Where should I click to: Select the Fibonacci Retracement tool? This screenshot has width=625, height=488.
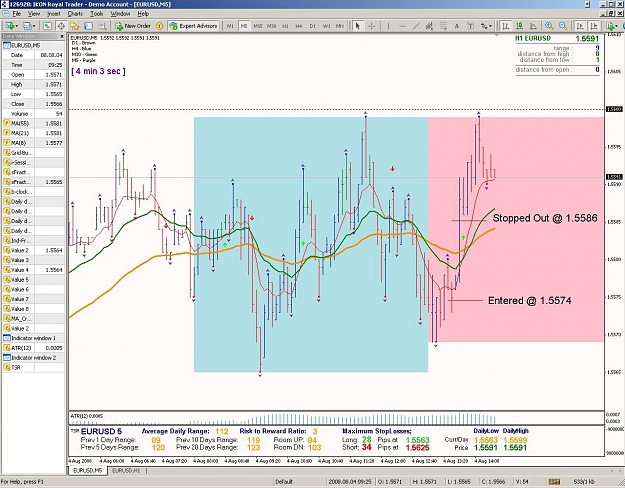tap(443, 26)
